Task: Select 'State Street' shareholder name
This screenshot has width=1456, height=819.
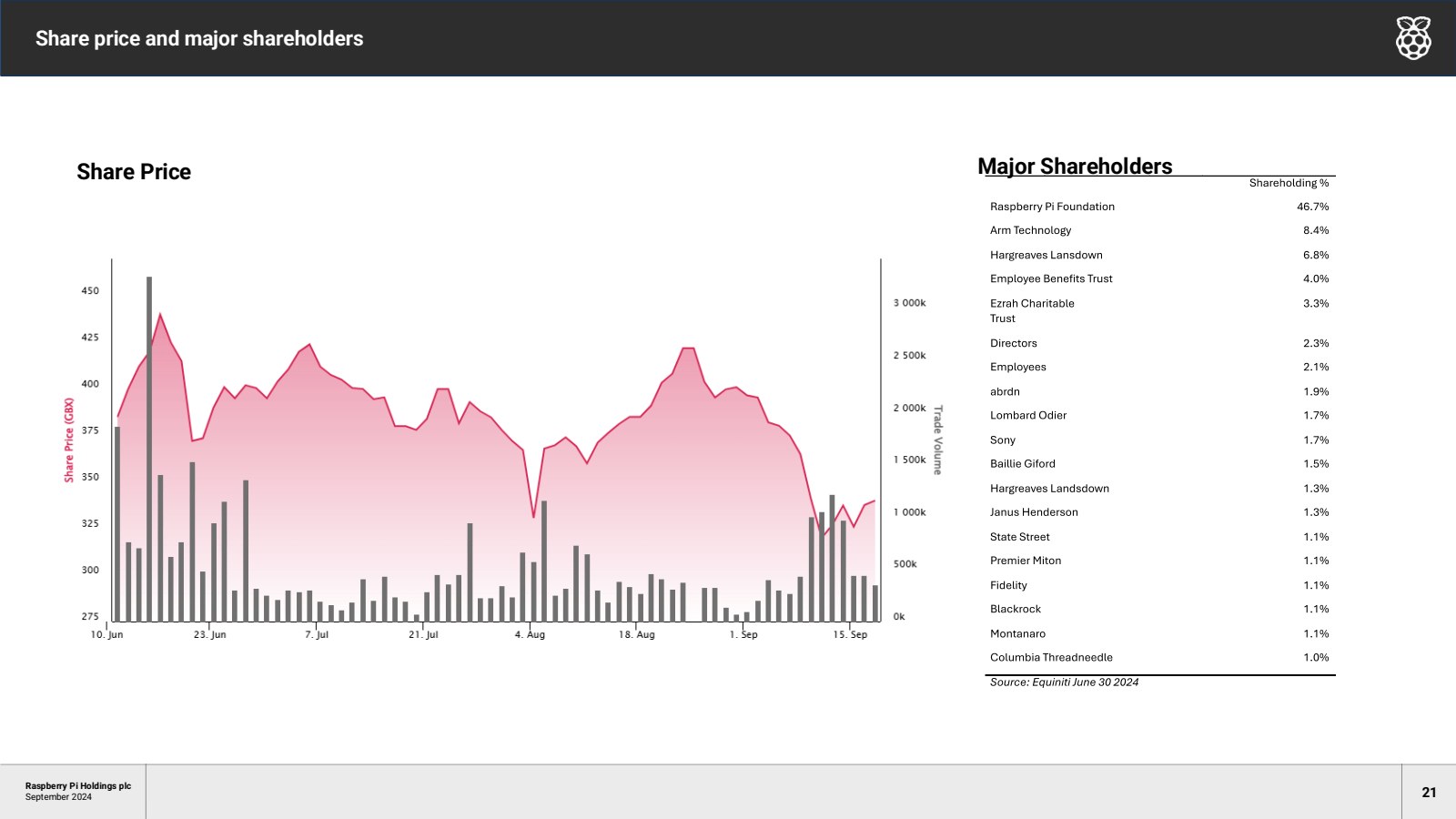Action: pos(1020,537)
